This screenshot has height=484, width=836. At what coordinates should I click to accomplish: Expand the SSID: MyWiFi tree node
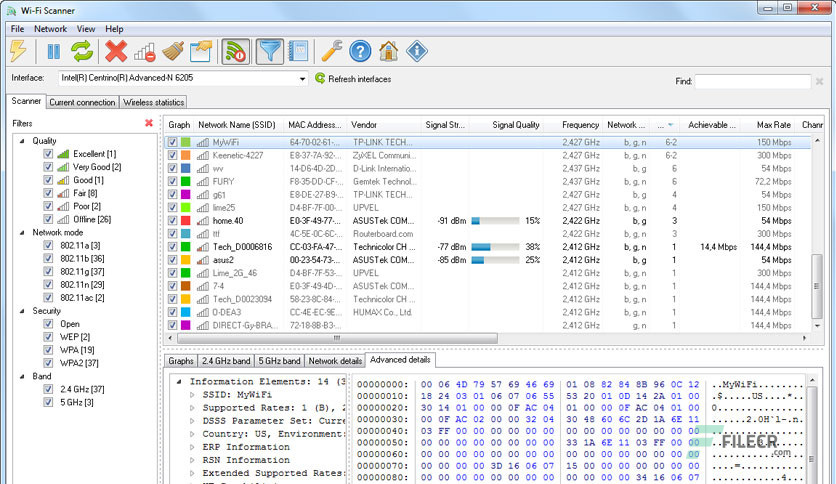pos(192,395)
